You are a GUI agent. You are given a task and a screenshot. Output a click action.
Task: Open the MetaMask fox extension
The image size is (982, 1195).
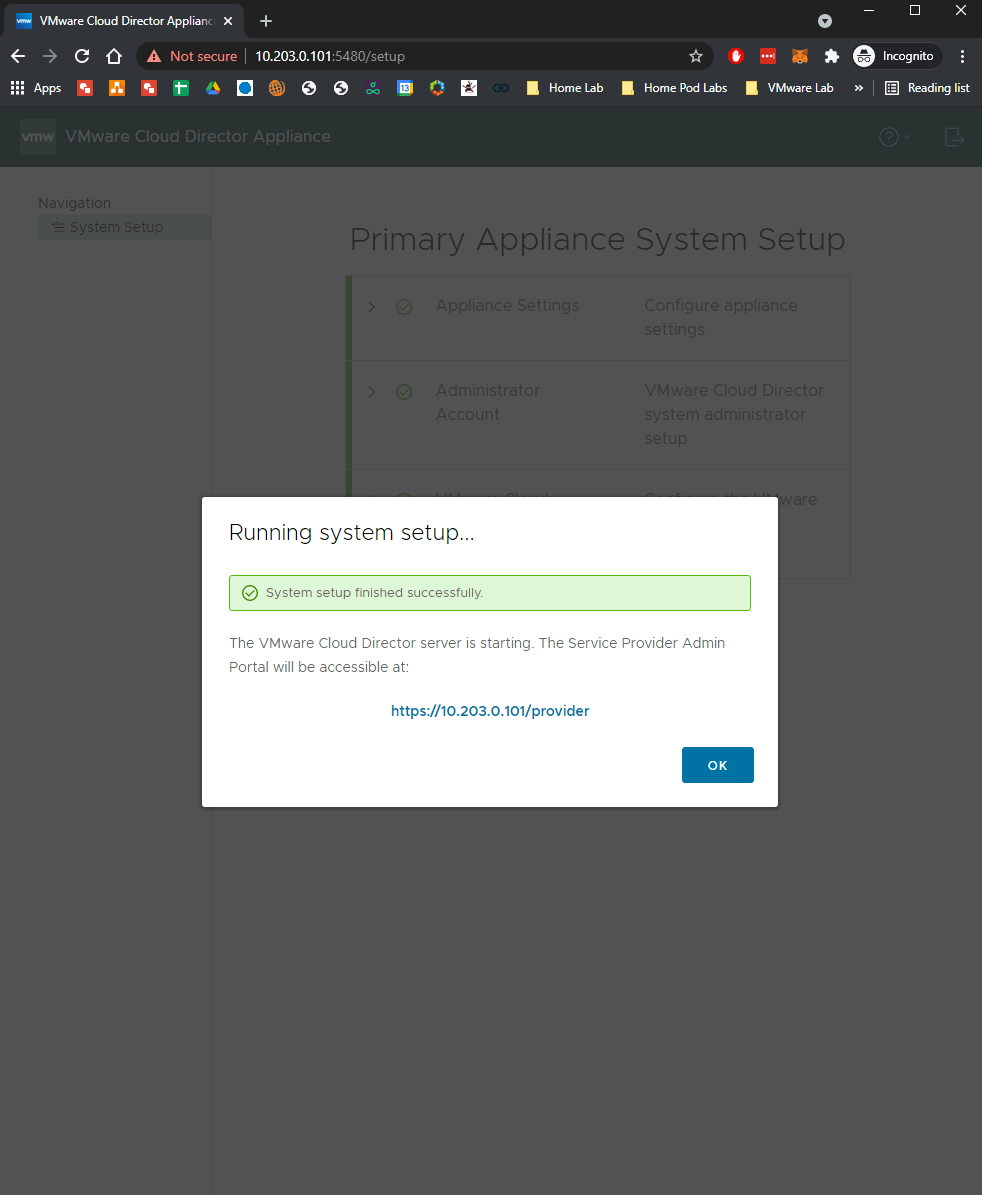point(799,56)
